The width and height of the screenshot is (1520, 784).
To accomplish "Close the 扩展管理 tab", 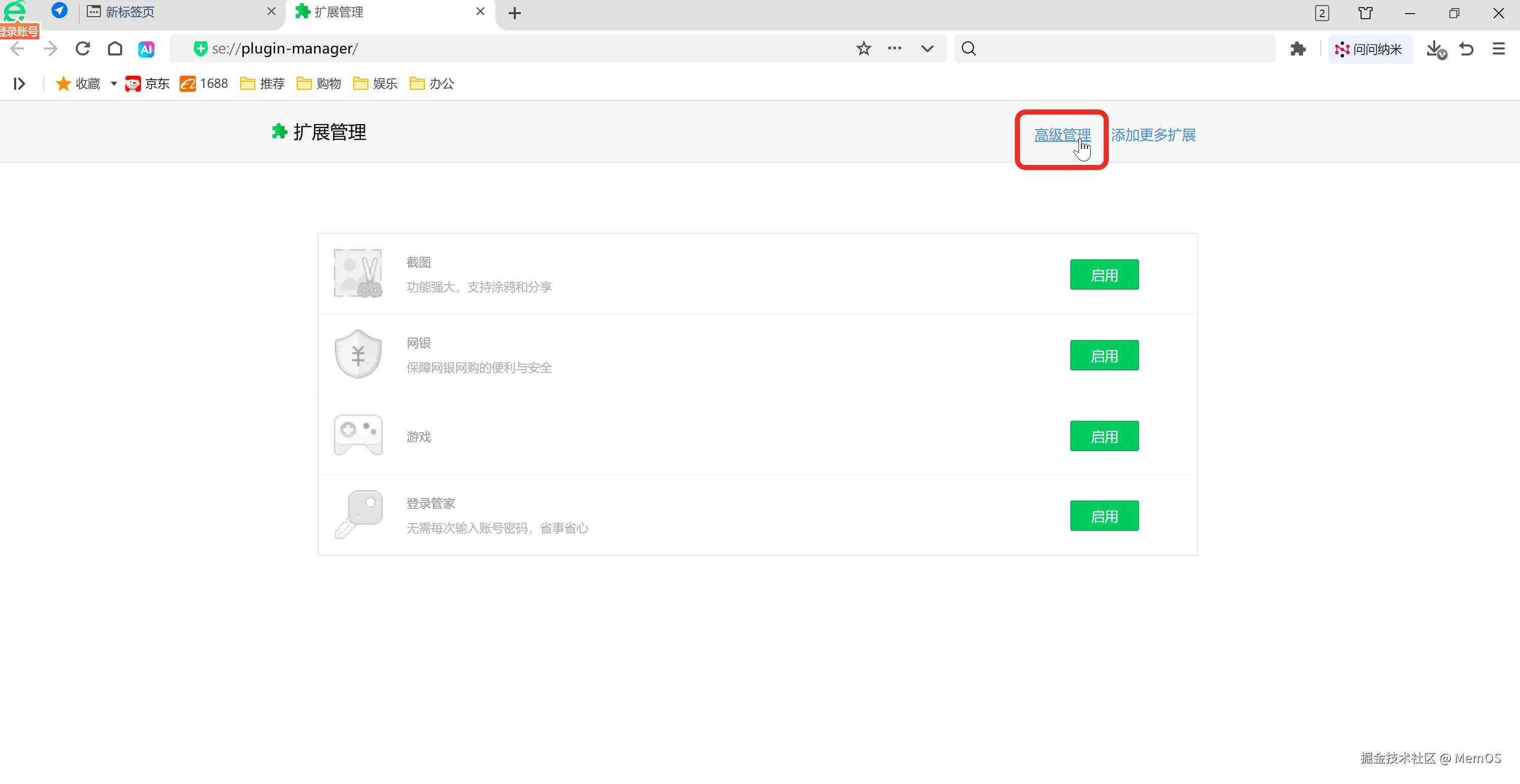I will point(480,11).
